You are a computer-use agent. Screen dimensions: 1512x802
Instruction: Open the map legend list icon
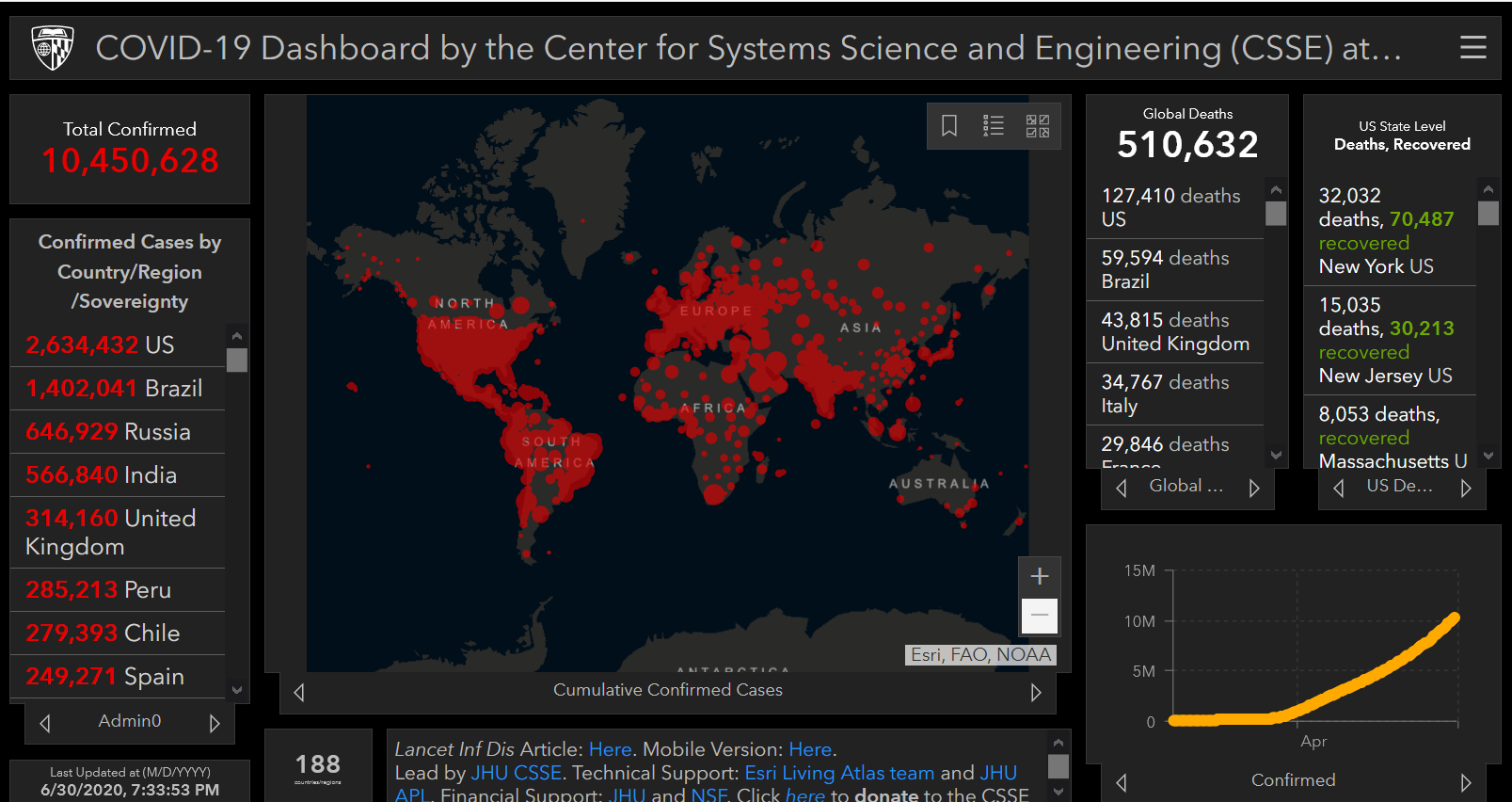pyautogui.click(x=994, y=125)
